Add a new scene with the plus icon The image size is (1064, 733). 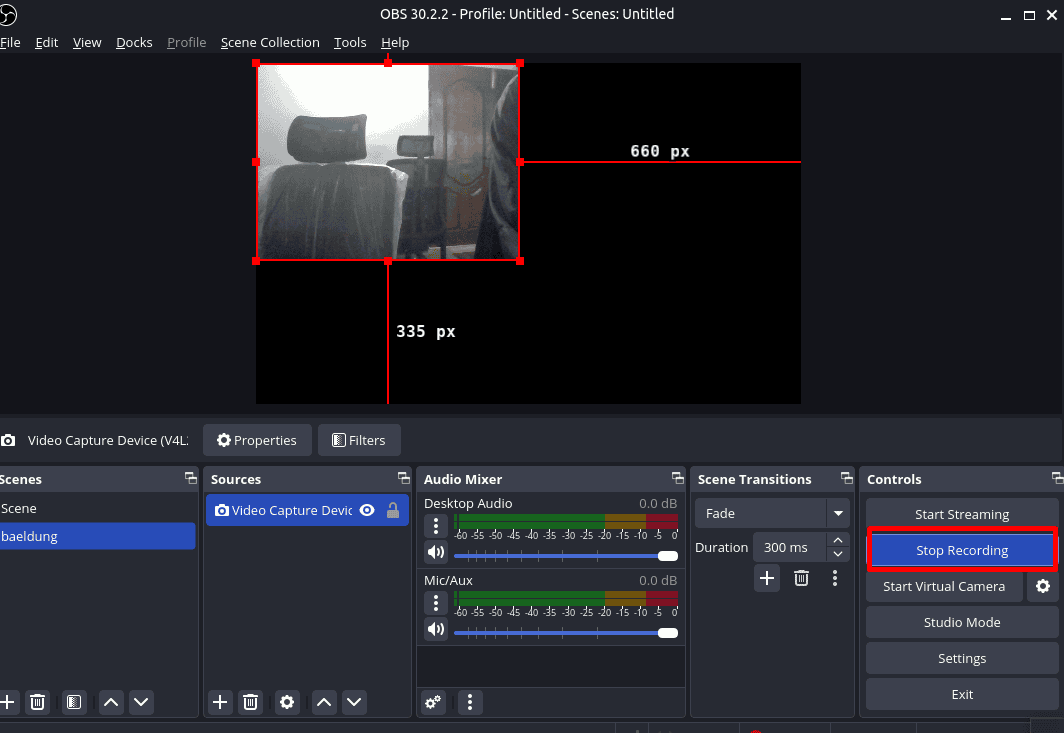8,702
